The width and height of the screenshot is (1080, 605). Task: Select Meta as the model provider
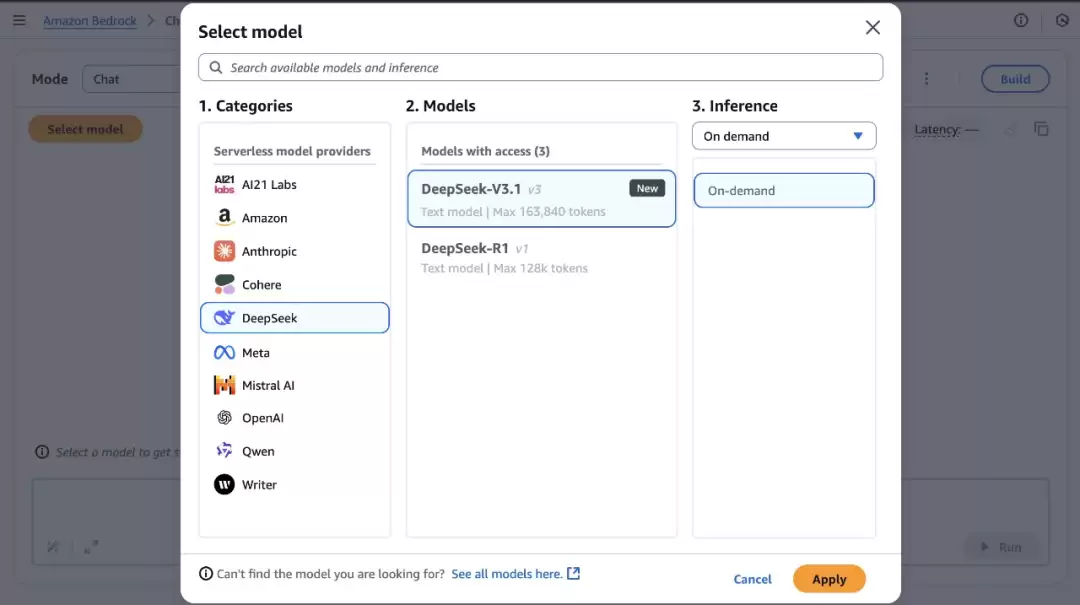click(255, 353)
